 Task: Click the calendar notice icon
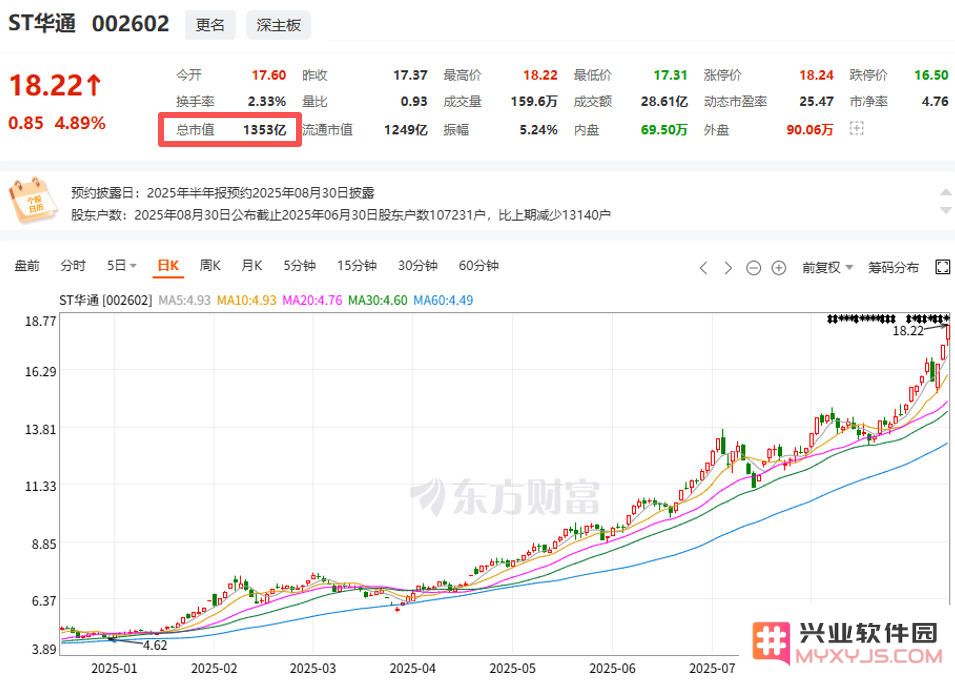[x=34, y=200]
